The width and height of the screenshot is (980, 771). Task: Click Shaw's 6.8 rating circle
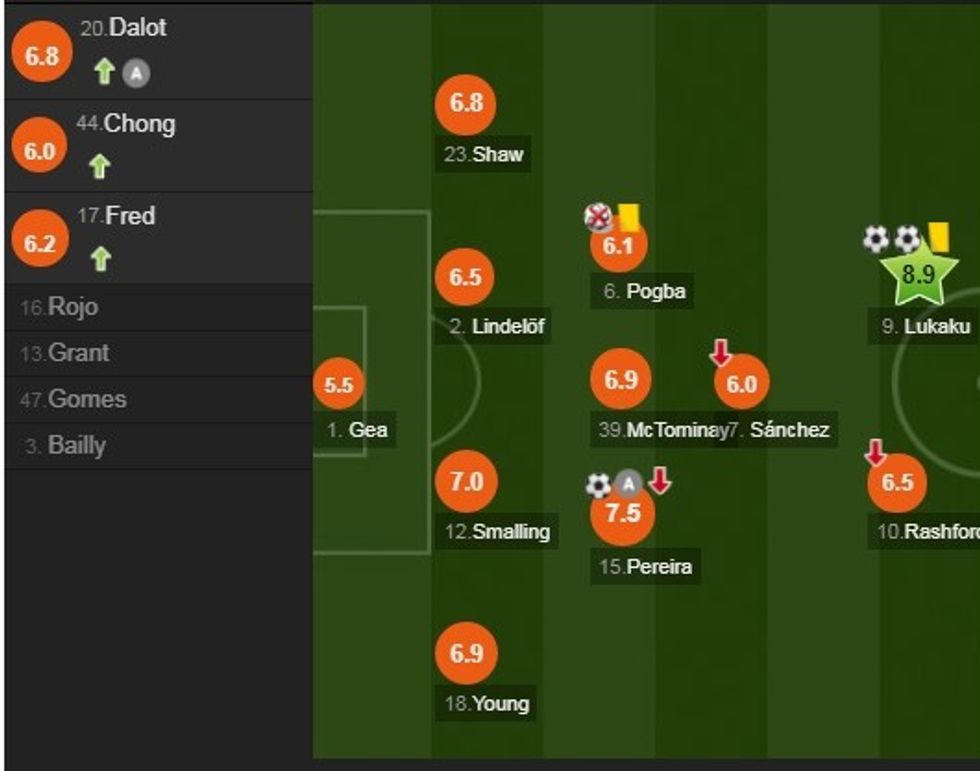point(466,103)
